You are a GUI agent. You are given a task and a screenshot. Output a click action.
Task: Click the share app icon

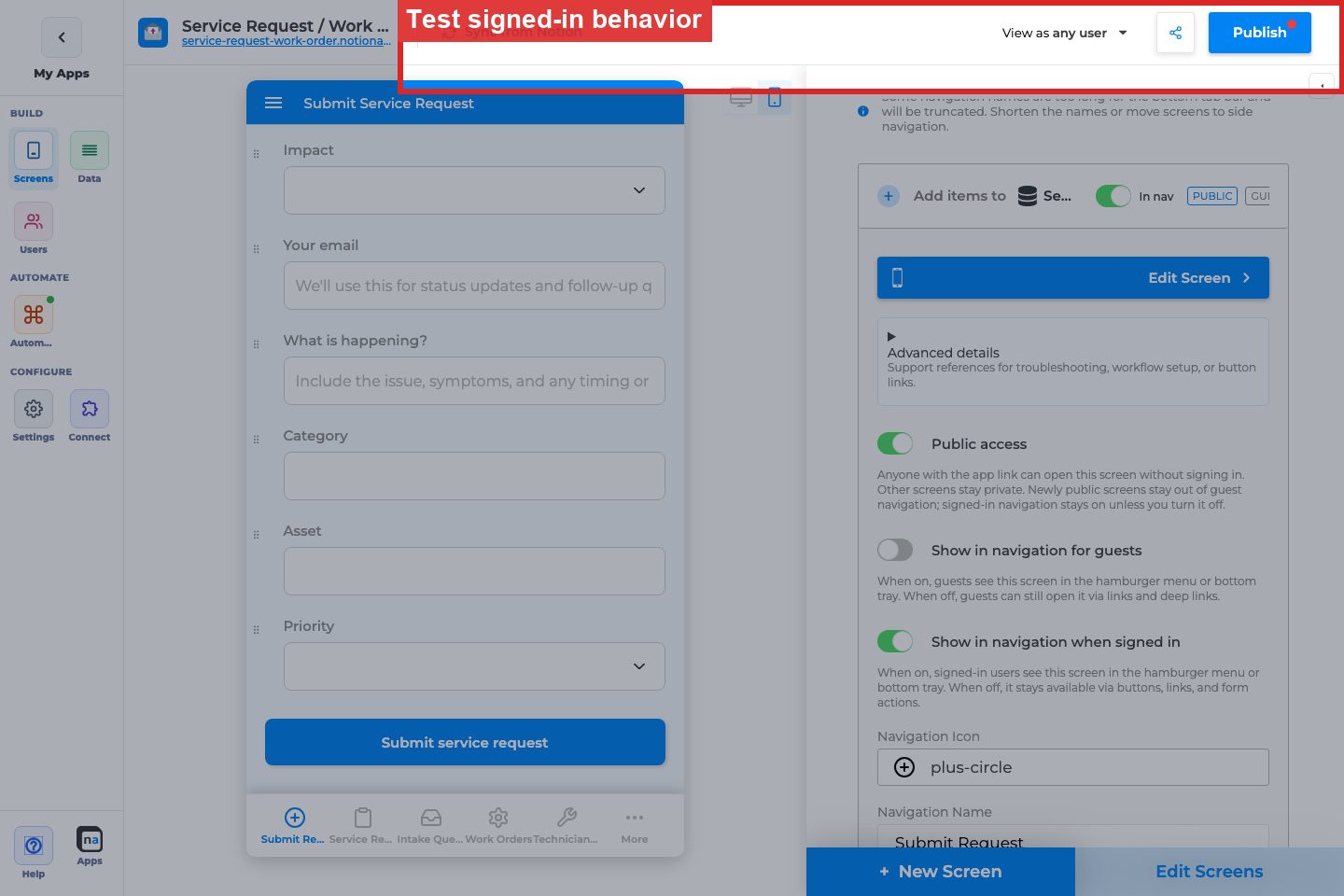(1175, 33)
